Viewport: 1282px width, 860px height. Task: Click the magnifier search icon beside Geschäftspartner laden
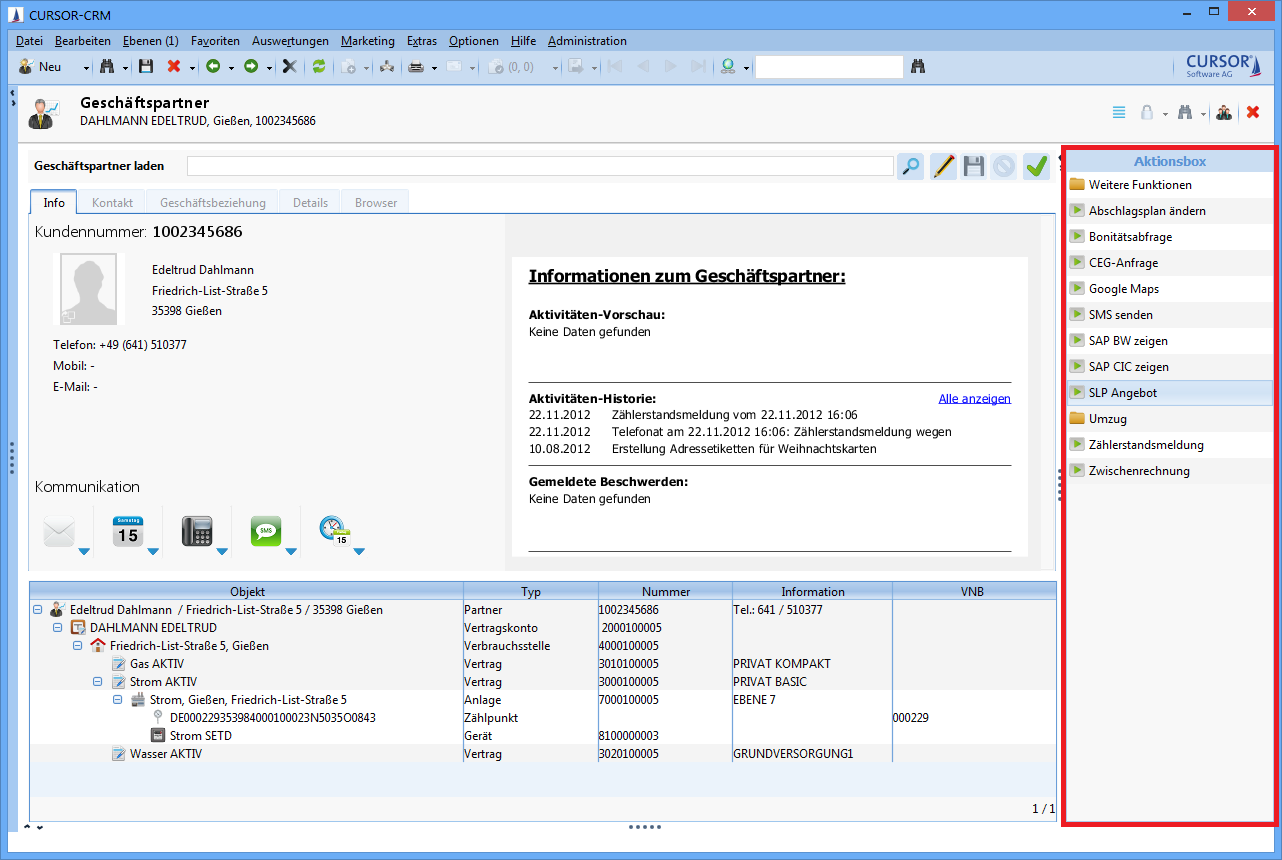pos(910,167)
